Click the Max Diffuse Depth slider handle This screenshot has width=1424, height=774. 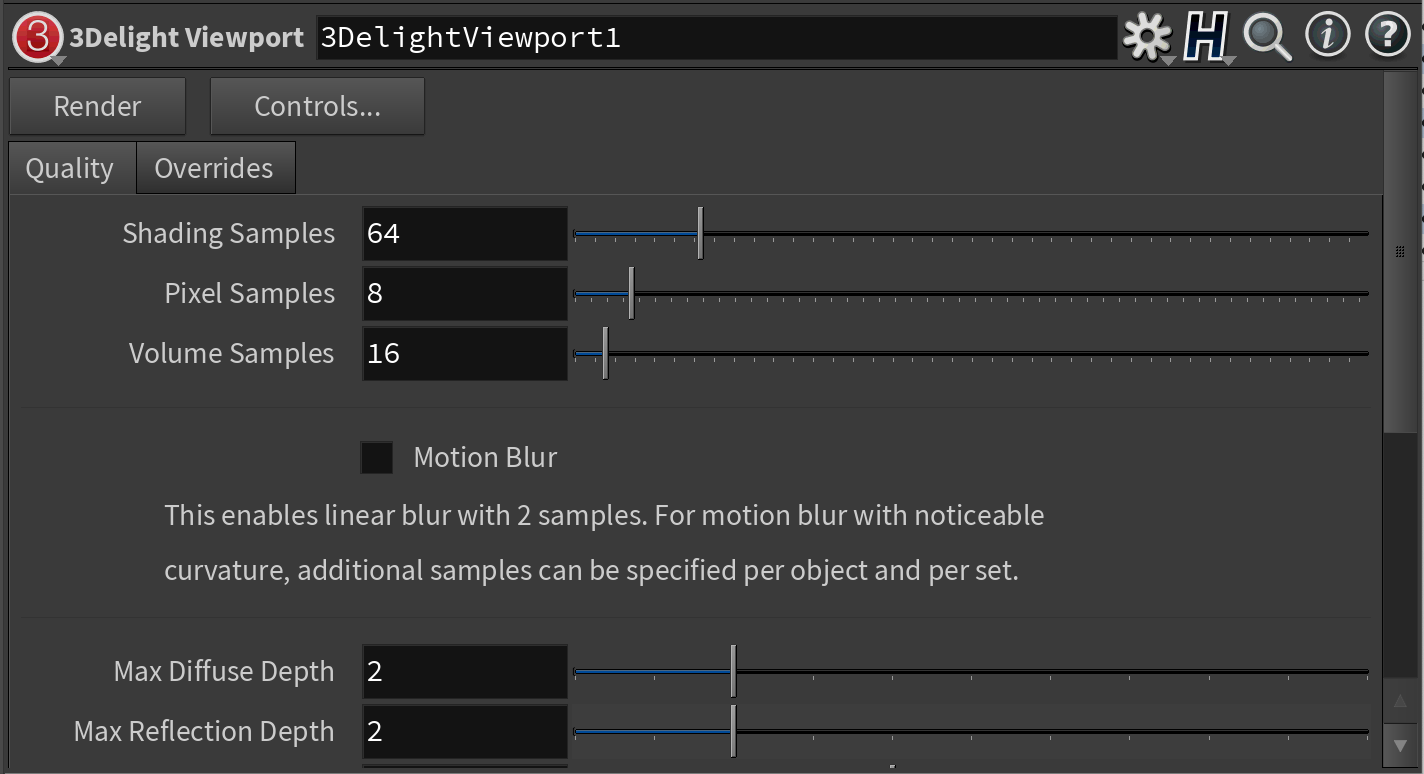click(x=733, y=671)
